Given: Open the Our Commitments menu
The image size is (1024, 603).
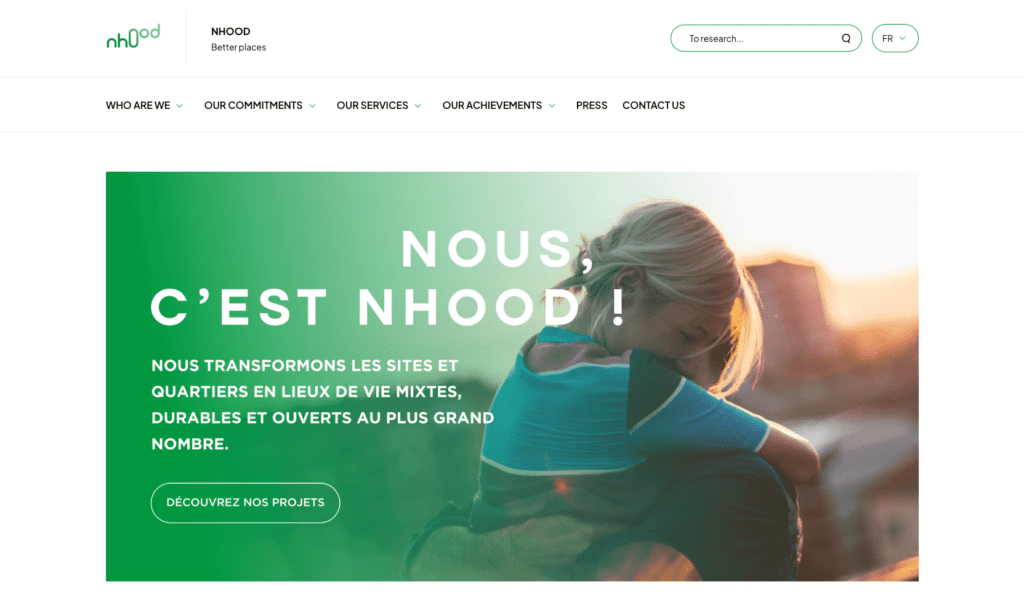Looking at the screenshot, I should [x=253, y=105].
